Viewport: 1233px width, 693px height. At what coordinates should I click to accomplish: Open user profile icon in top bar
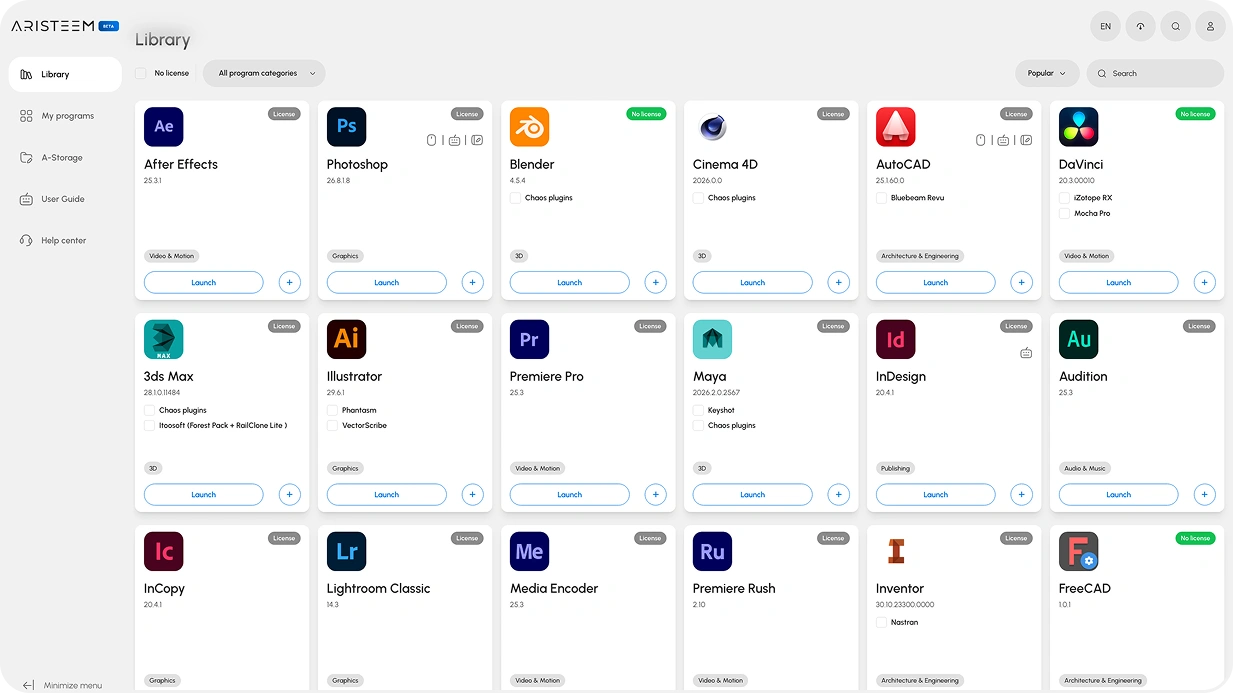coord(1210,27)
